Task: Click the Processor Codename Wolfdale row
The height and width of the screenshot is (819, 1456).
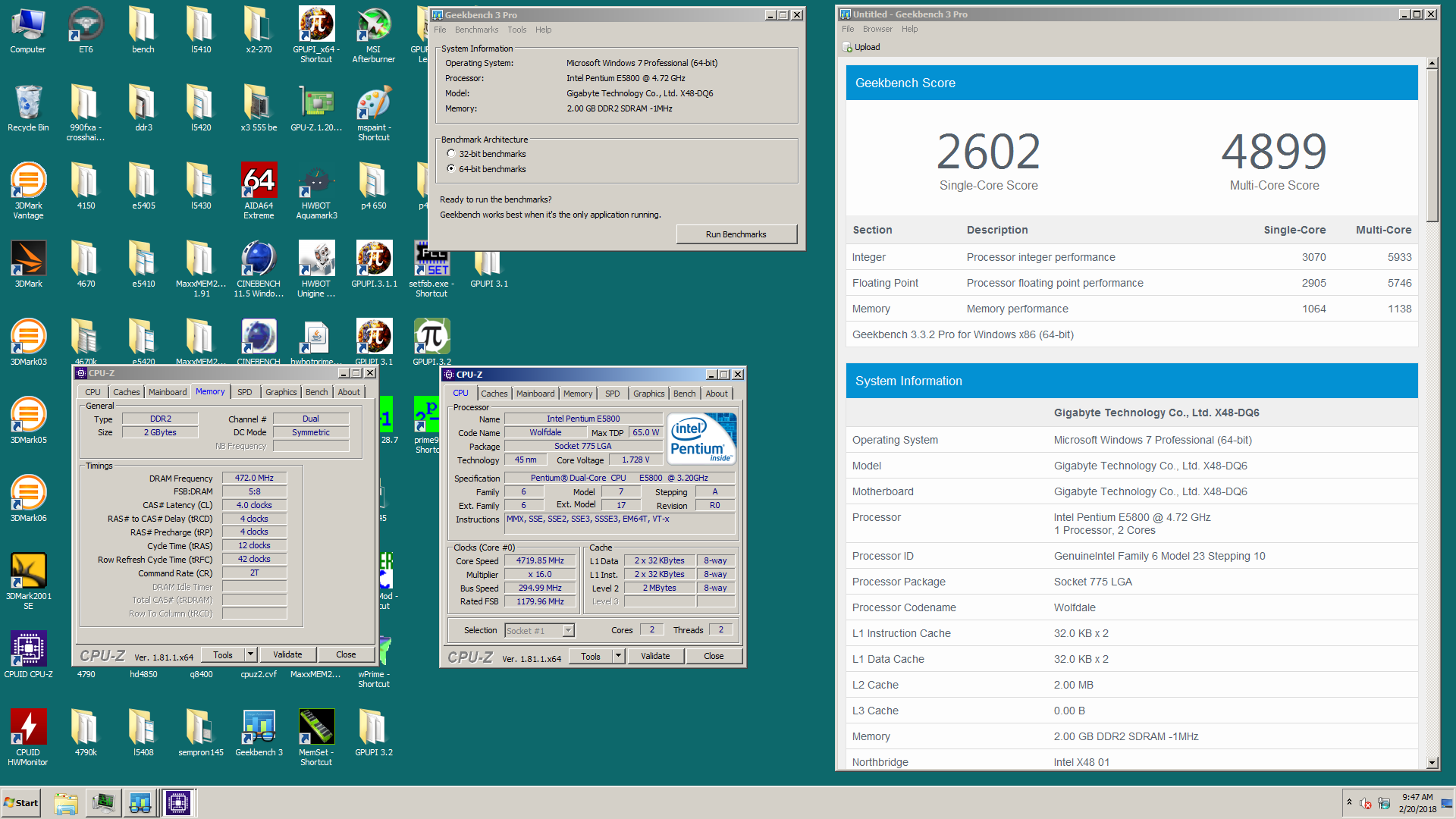Action: pyautogui.click(x=1131, y=607)
